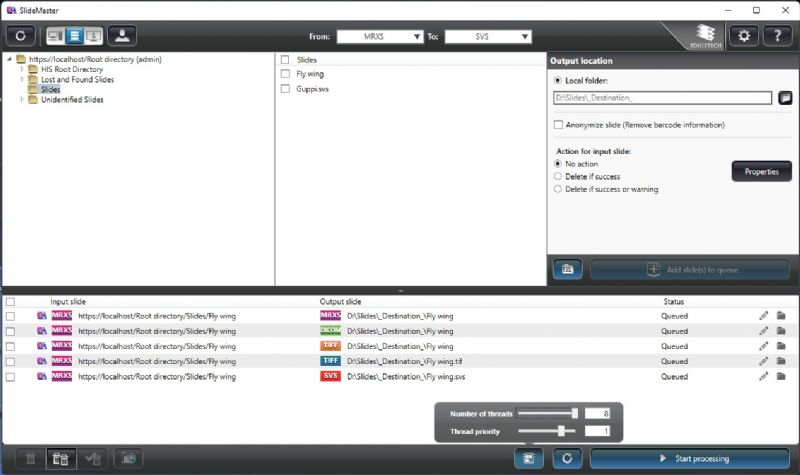The width and height of the screenshot is (800, 475).
Task: Select HIS Root Directory folder
Action: click(x=72, y=69)
